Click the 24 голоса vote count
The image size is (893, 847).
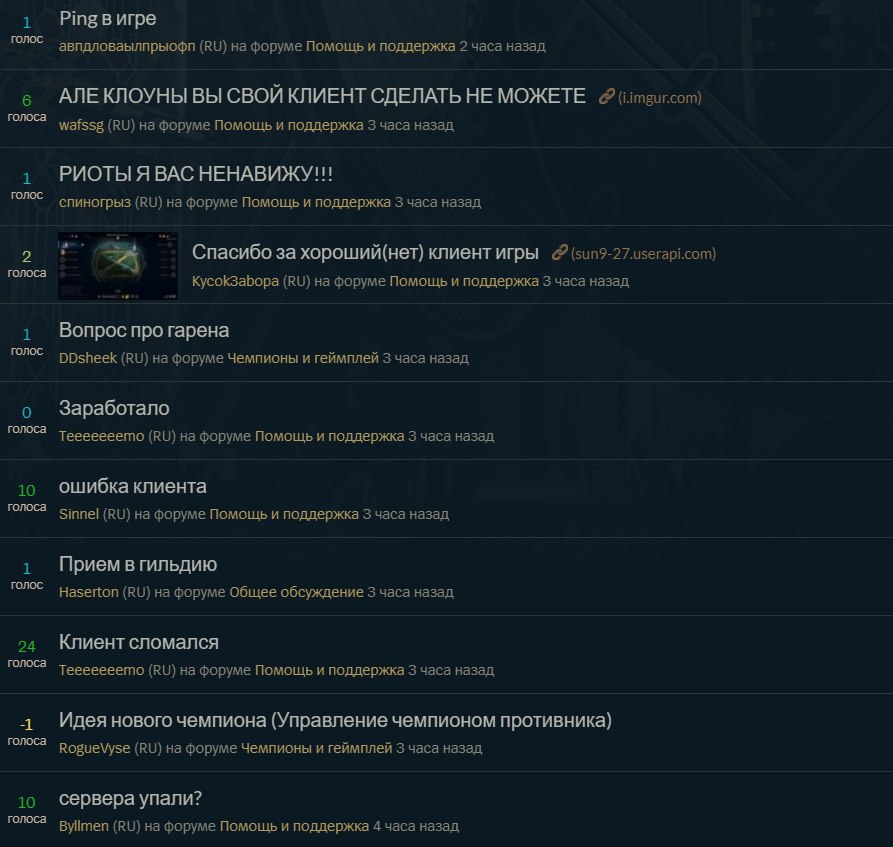tap(27, 654)
